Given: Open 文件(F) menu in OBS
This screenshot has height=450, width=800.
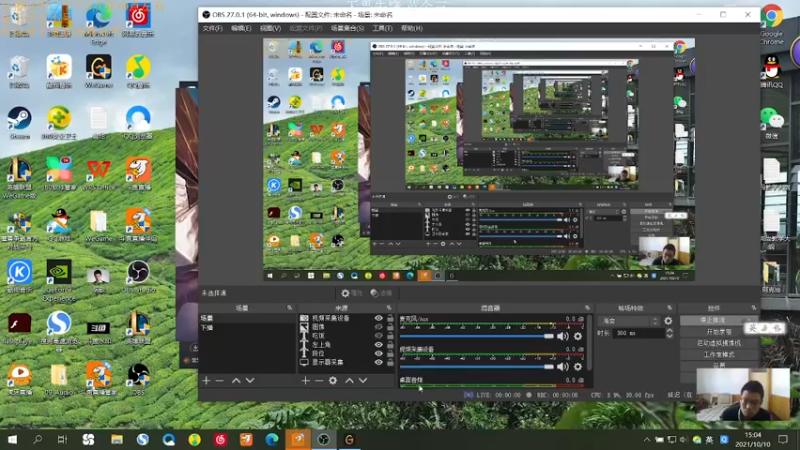Looking at the screenshot, I should tap(212, 28).
